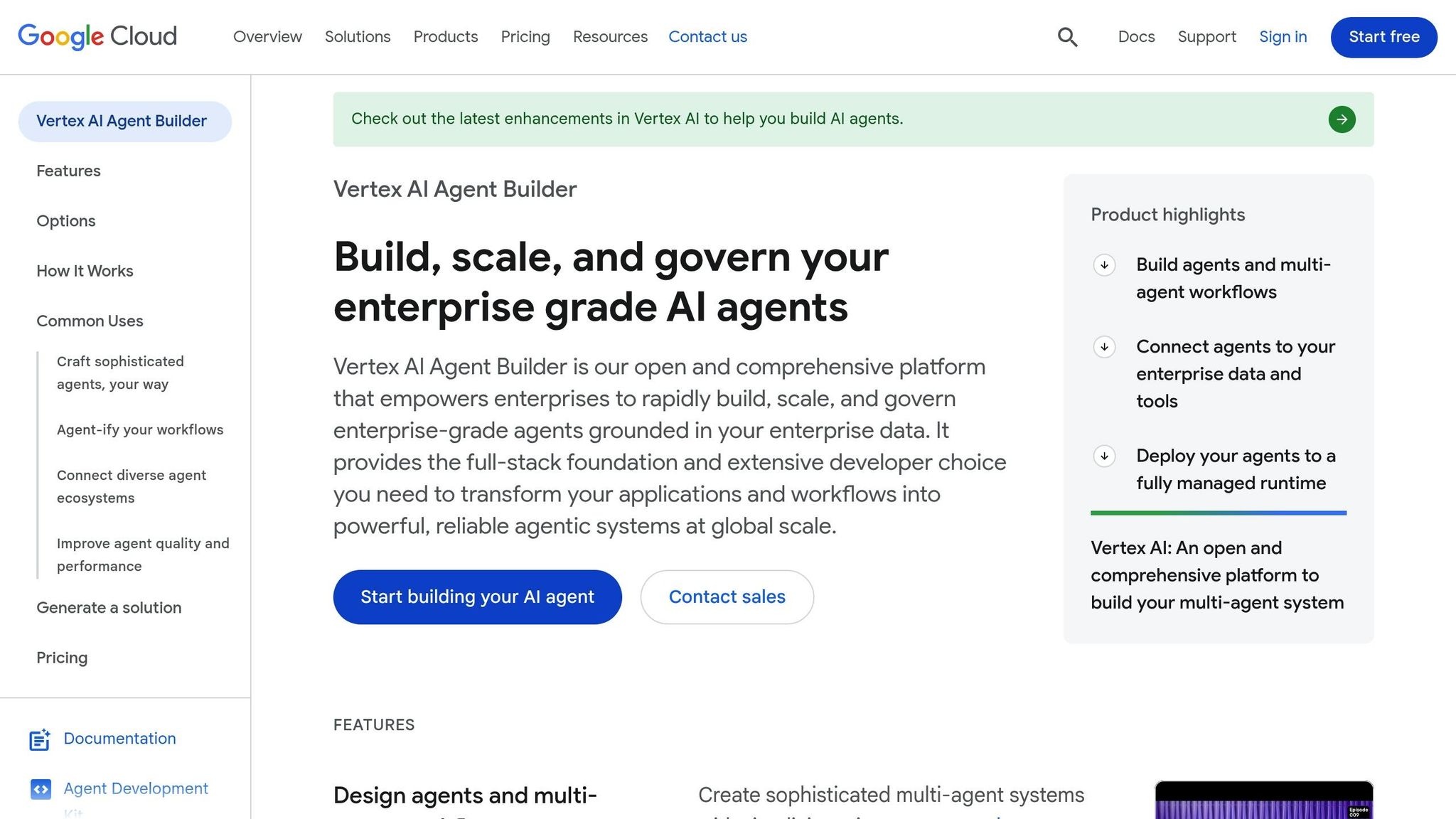Click the Google Cloud logo
This screenshot has height=819, width=1456.
[x=97, y=36]
